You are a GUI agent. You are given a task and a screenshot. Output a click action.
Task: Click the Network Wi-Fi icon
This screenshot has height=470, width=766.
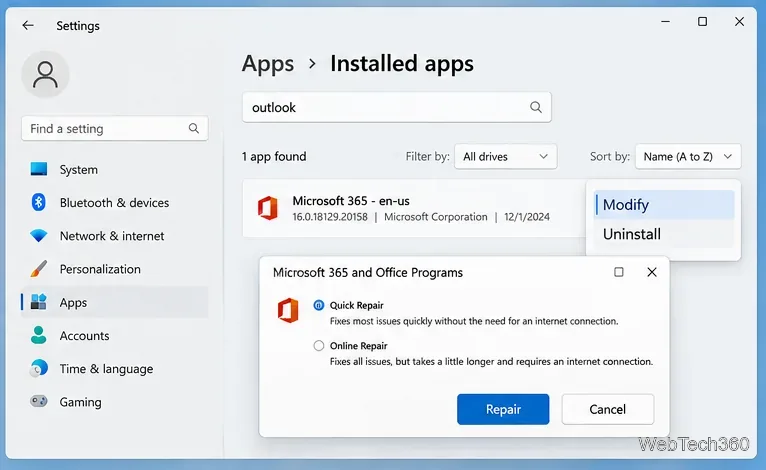[x=39, y=235]
